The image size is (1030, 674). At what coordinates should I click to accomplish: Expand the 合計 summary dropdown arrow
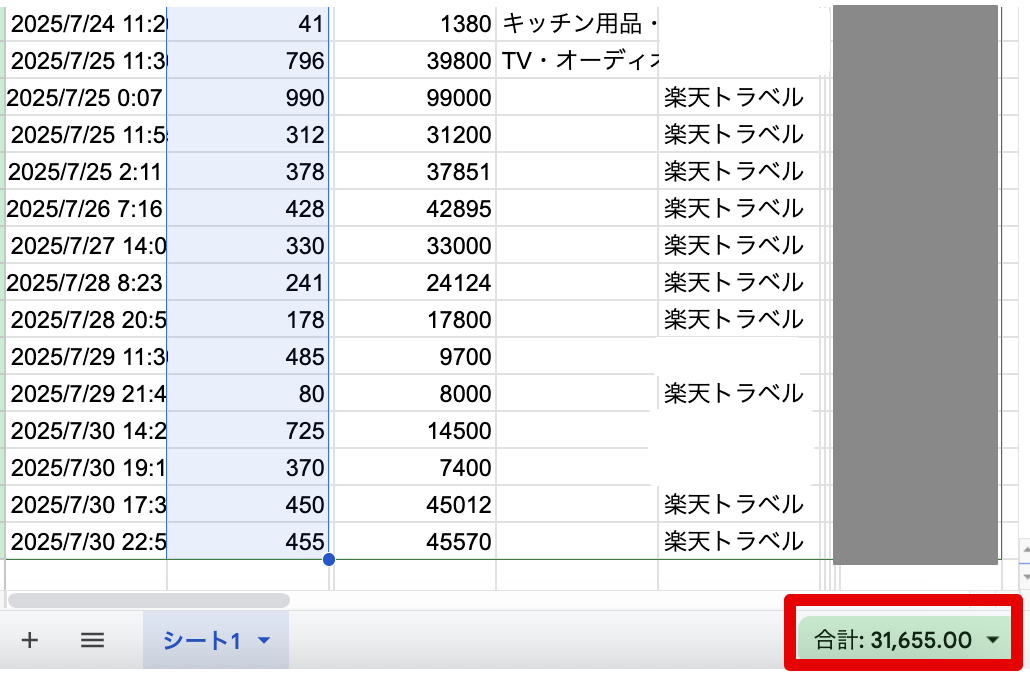coord(993,641)
